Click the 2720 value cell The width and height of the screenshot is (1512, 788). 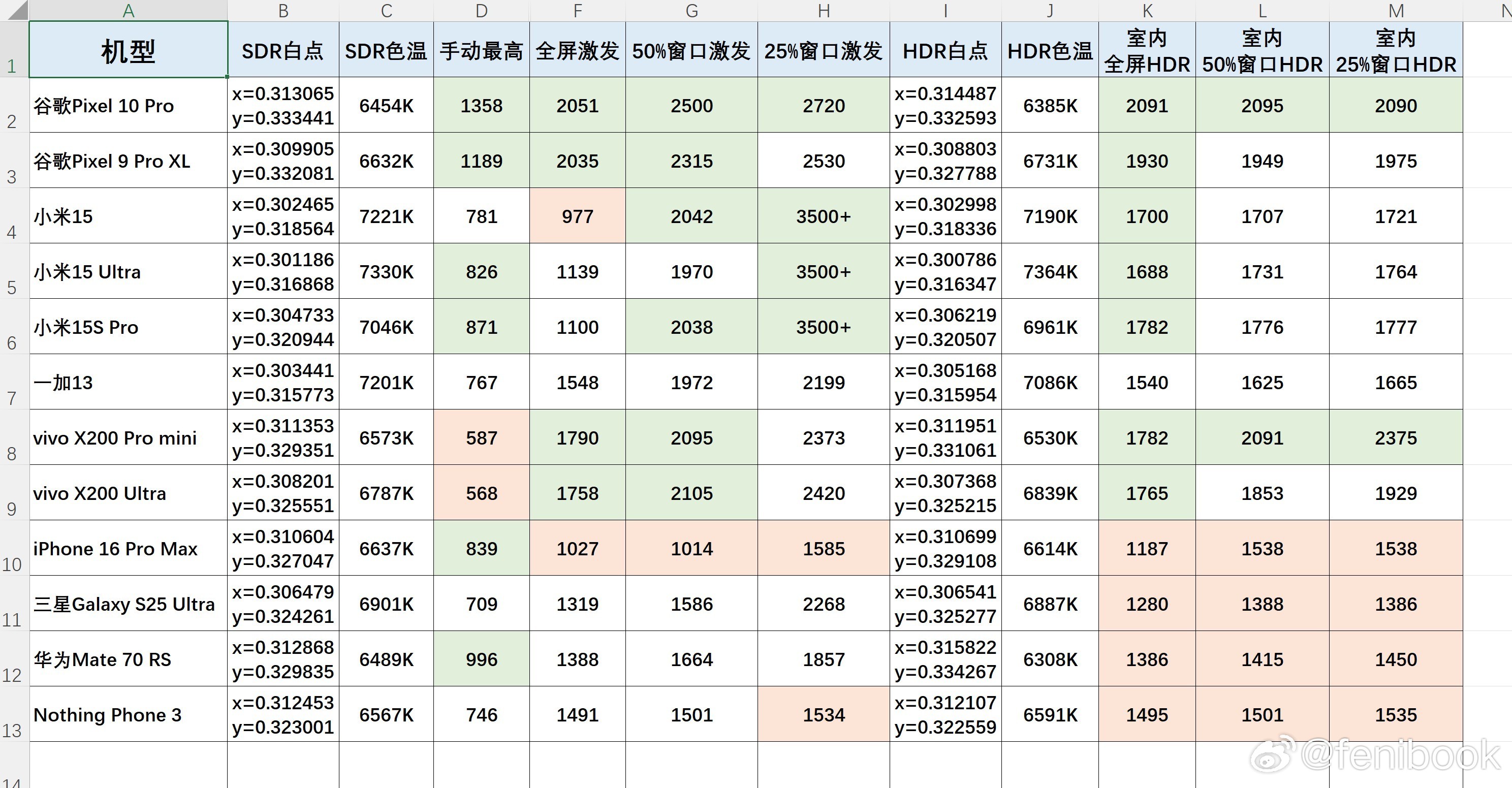point(824,105)
